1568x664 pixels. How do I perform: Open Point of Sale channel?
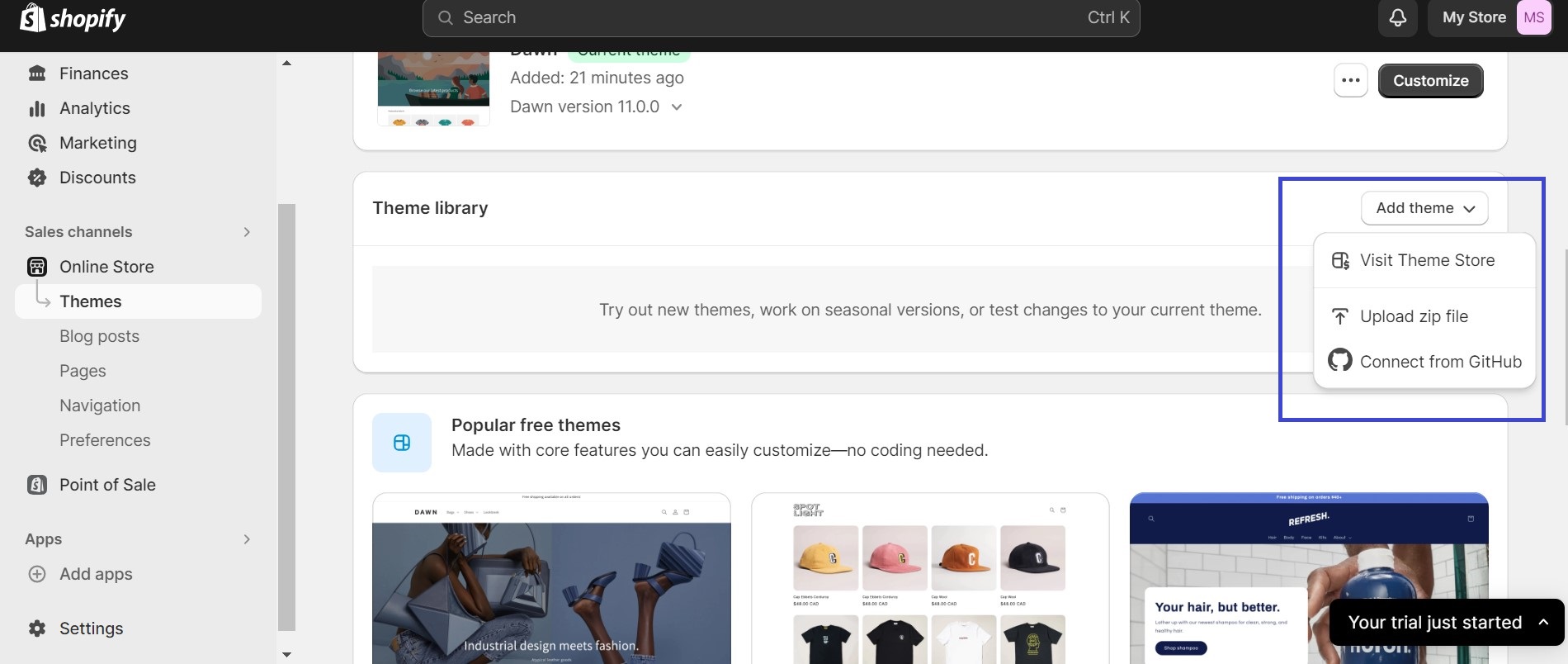coord(107,485)
